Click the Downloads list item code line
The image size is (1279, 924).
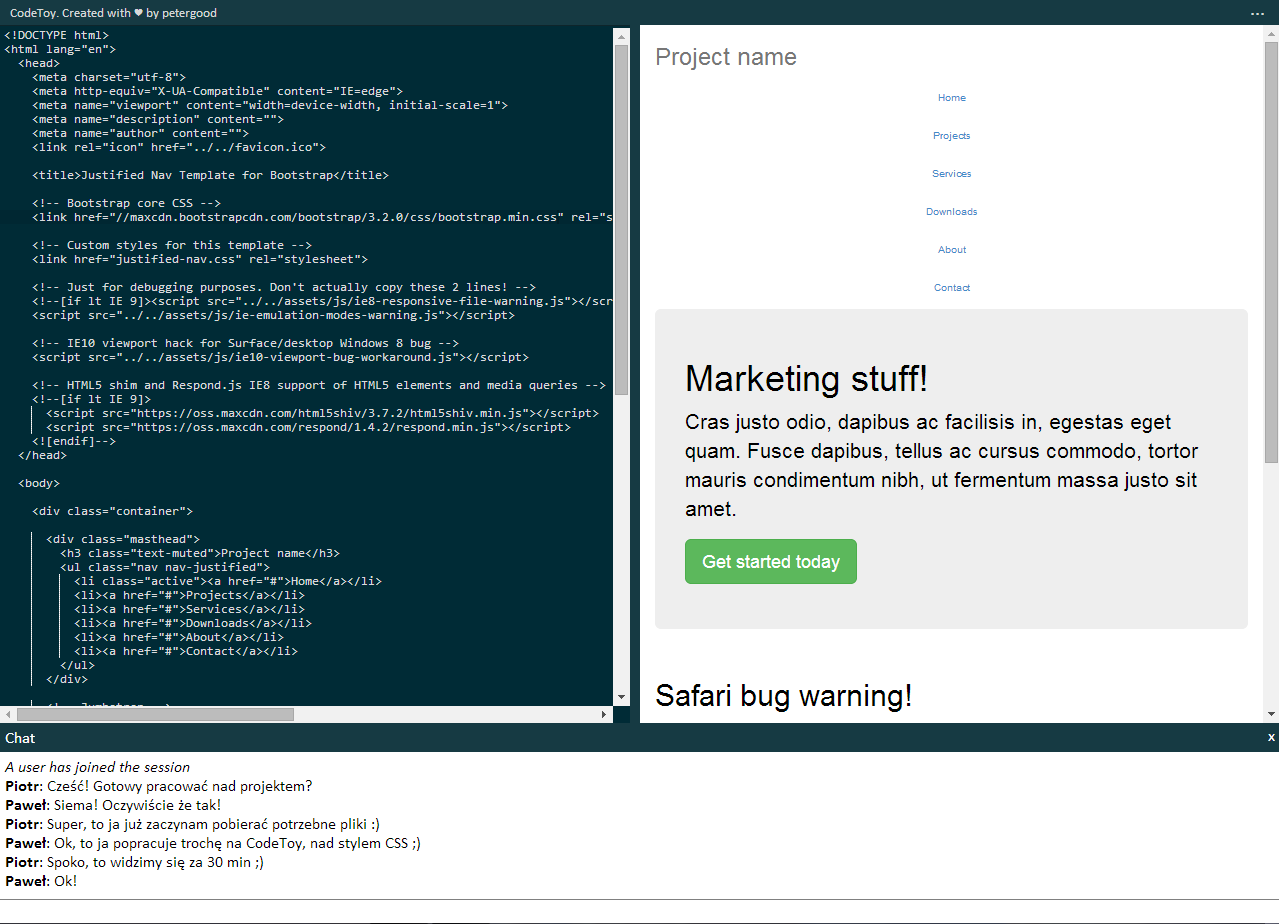(x=193, y=623)
